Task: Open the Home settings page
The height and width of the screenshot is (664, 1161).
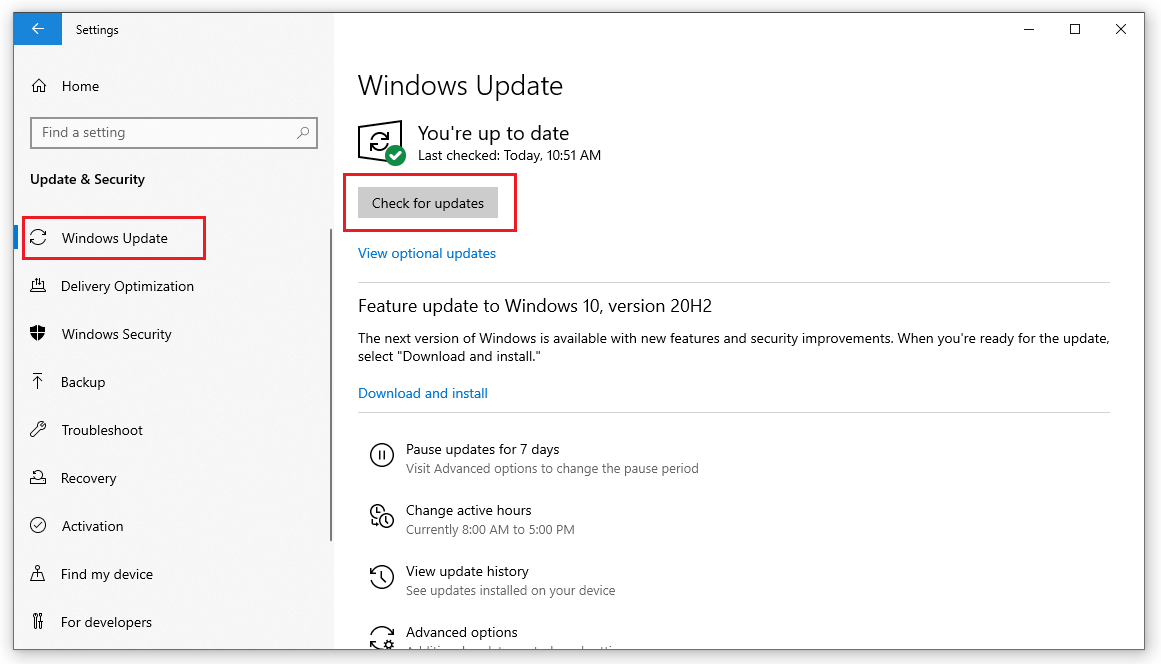Action: point(79,86)
